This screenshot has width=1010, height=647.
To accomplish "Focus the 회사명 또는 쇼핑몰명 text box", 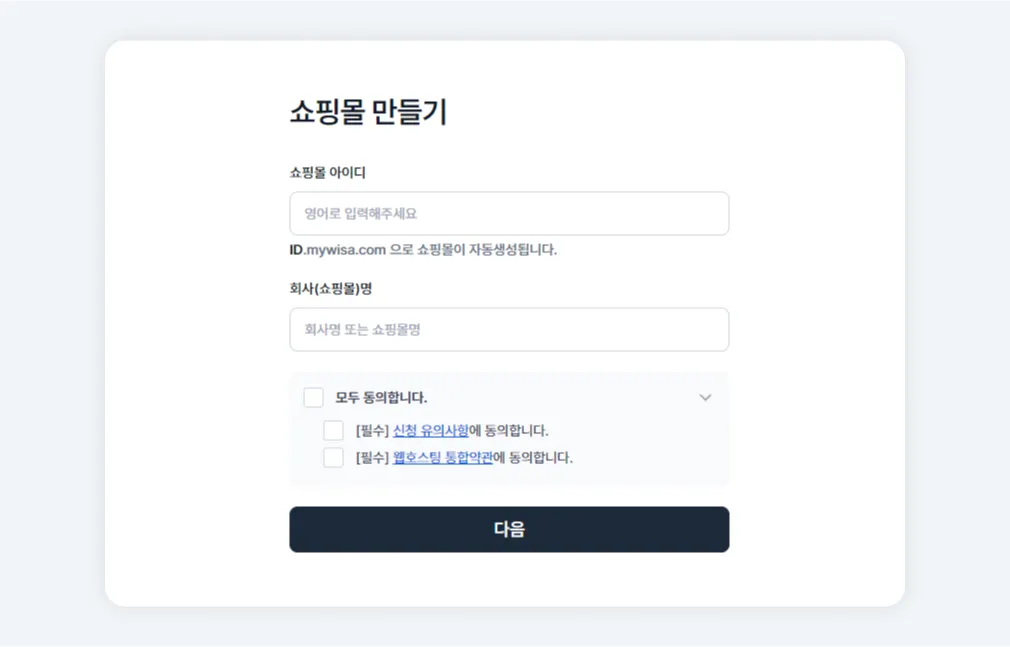I will coord(509,329).
